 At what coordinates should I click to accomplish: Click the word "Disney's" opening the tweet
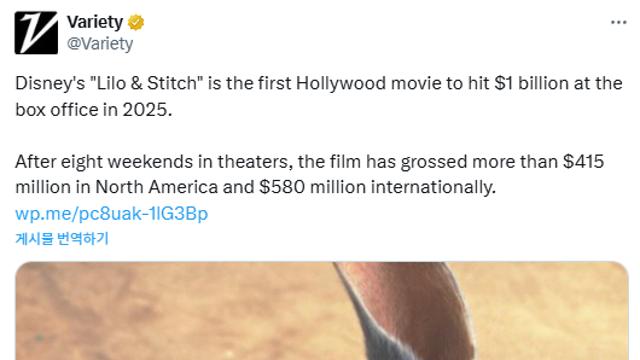click(x=50, y=83)
